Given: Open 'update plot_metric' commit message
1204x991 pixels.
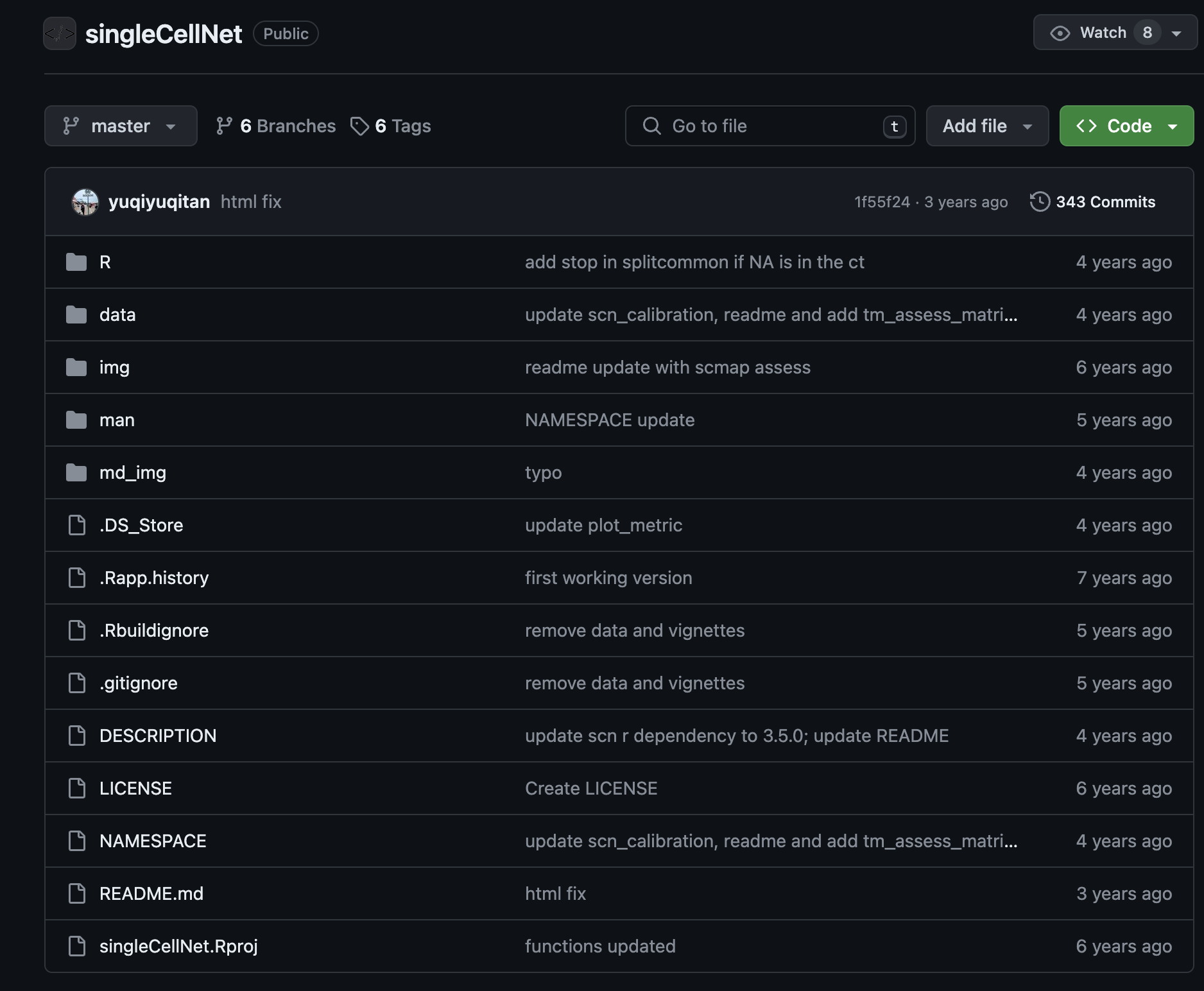Looking at the screenshot, I should point(603,525).
